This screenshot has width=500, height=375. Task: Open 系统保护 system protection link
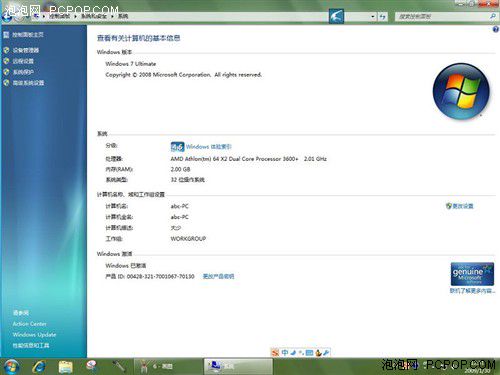click(23, 72)
